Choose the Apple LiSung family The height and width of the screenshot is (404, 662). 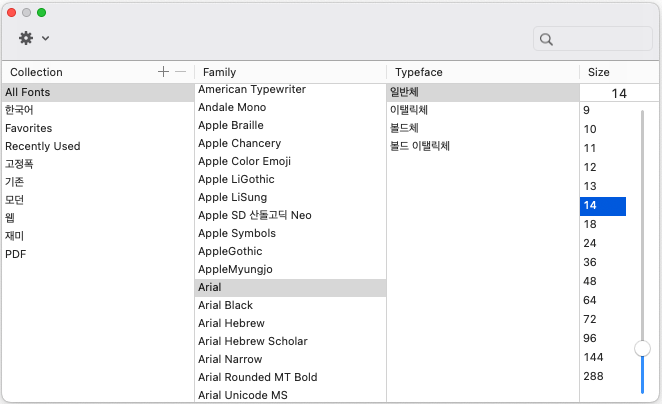(290, 197)
